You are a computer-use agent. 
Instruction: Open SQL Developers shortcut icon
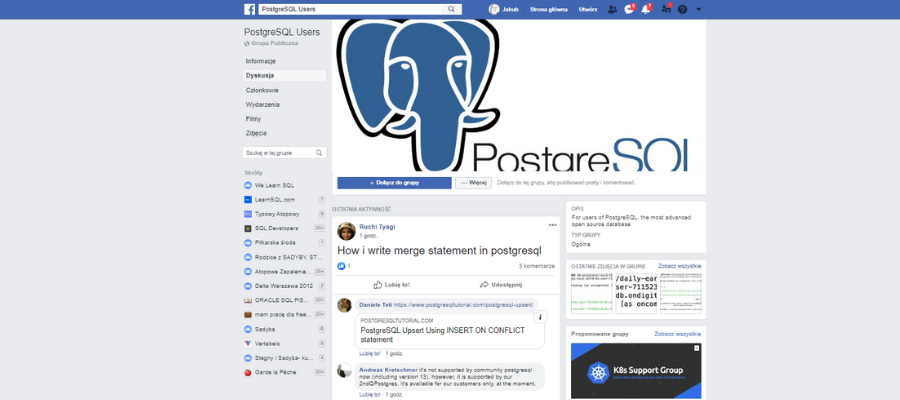coord(248,228)
